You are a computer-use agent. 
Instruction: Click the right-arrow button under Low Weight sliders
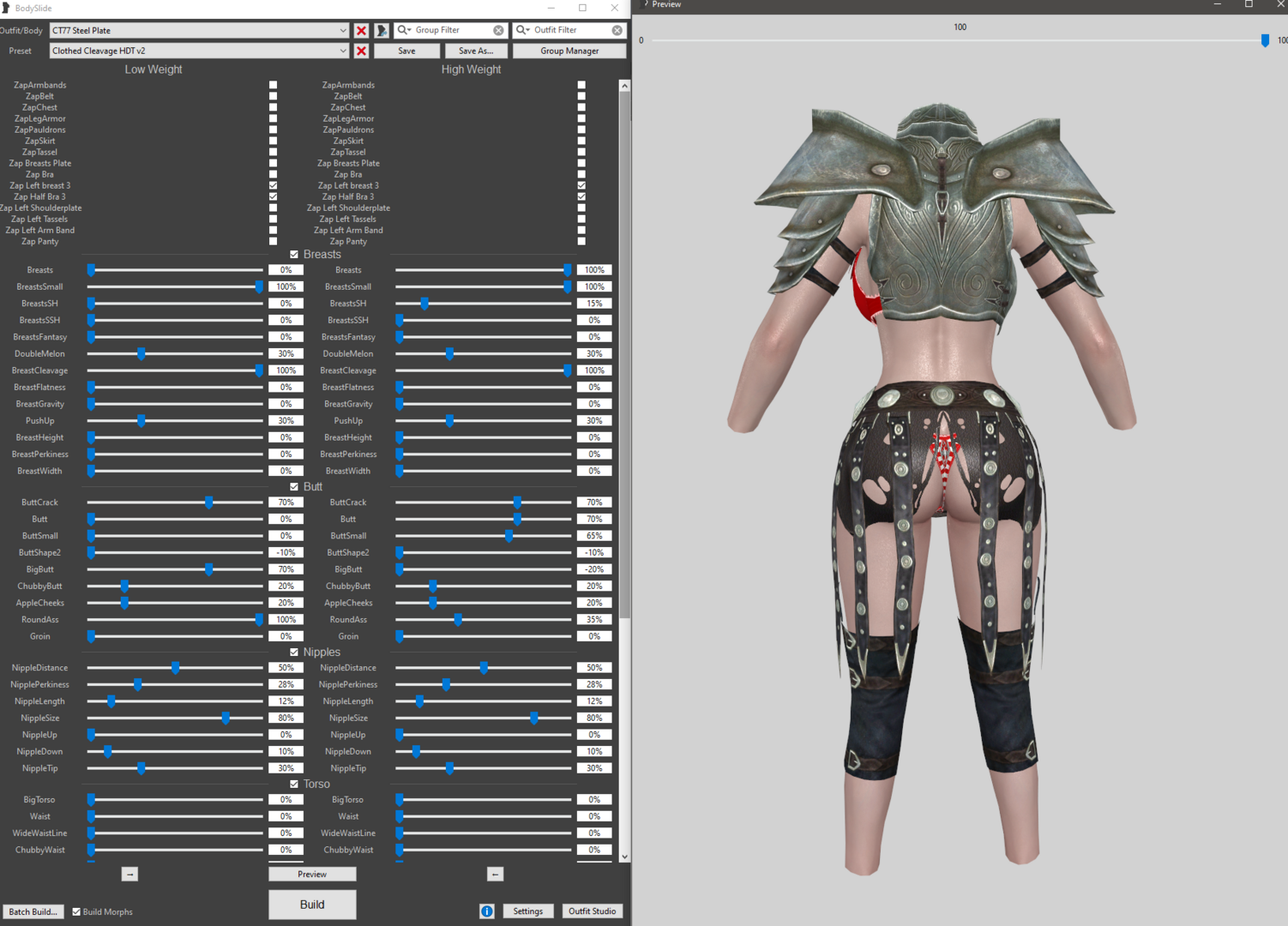129,874
